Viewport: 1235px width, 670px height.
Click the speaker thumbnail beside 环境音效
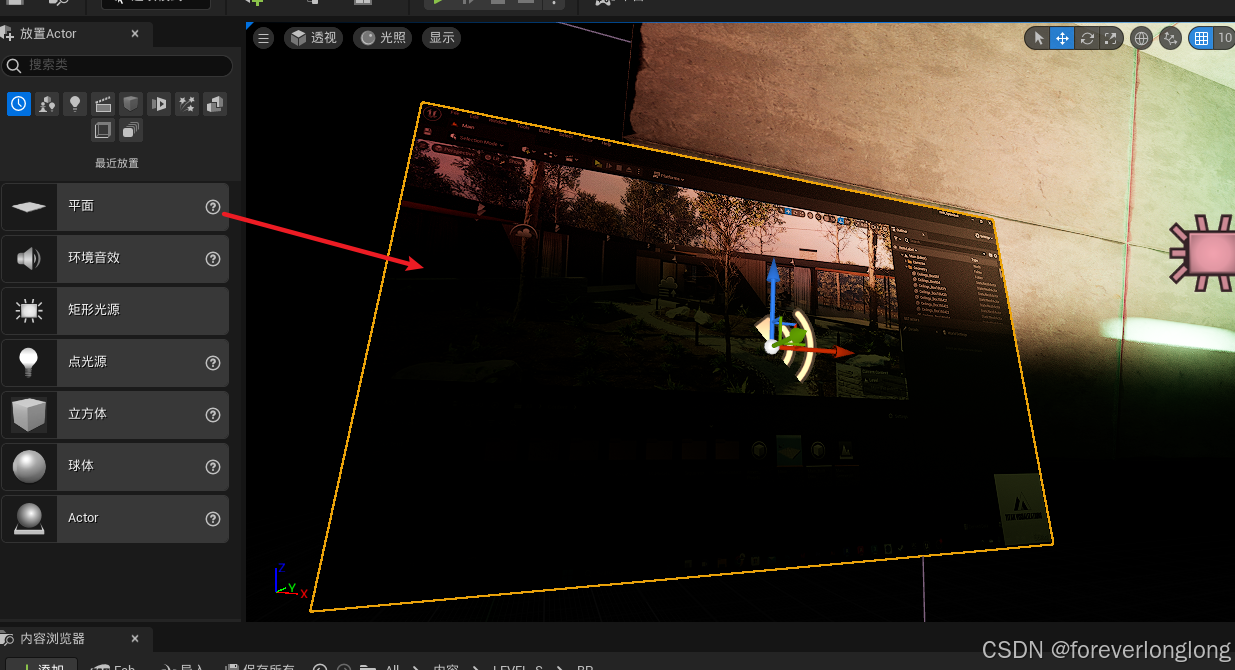click(29, 259)
